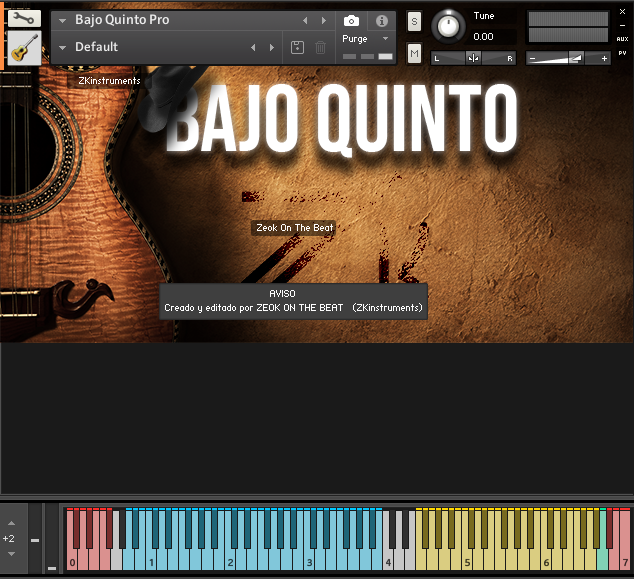
Task: Click the Tune knob
Action: pos(448,27)
